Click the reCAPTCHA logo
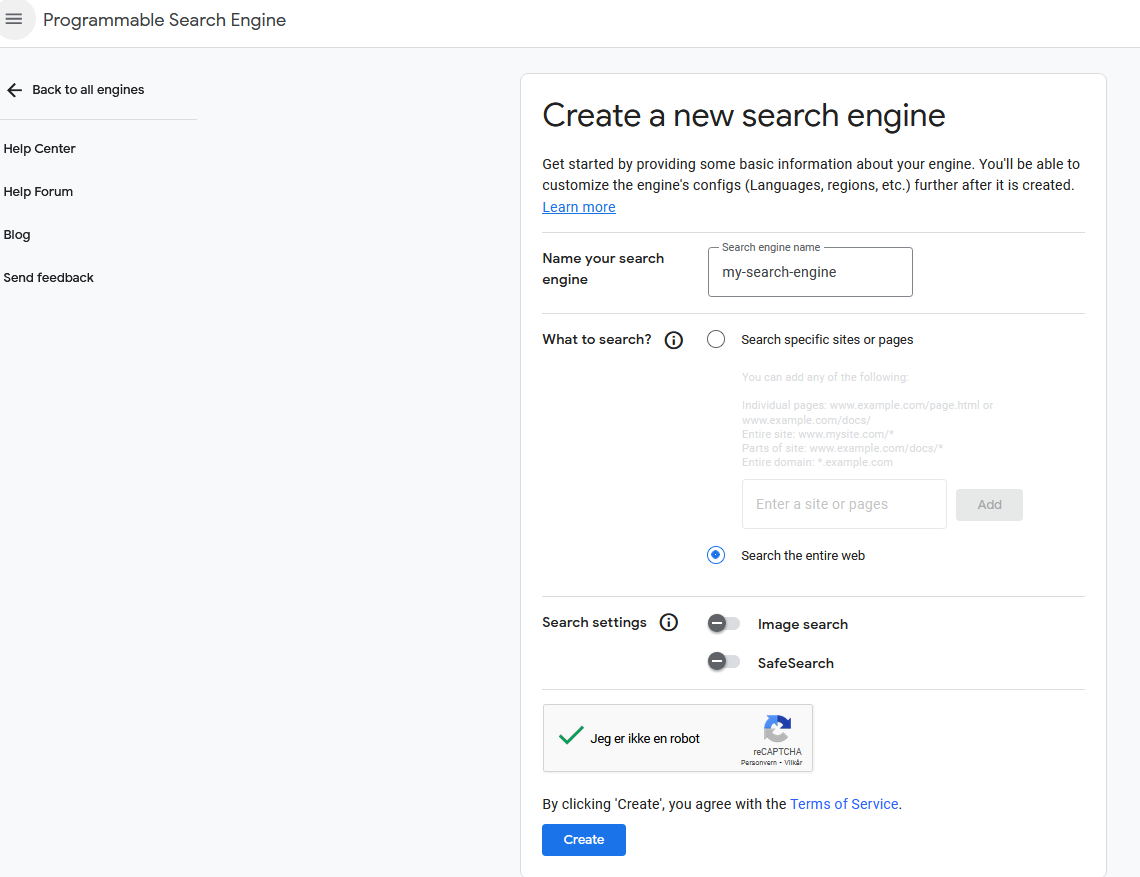This screenshot has height=877, width=1140. click(777, 729)
